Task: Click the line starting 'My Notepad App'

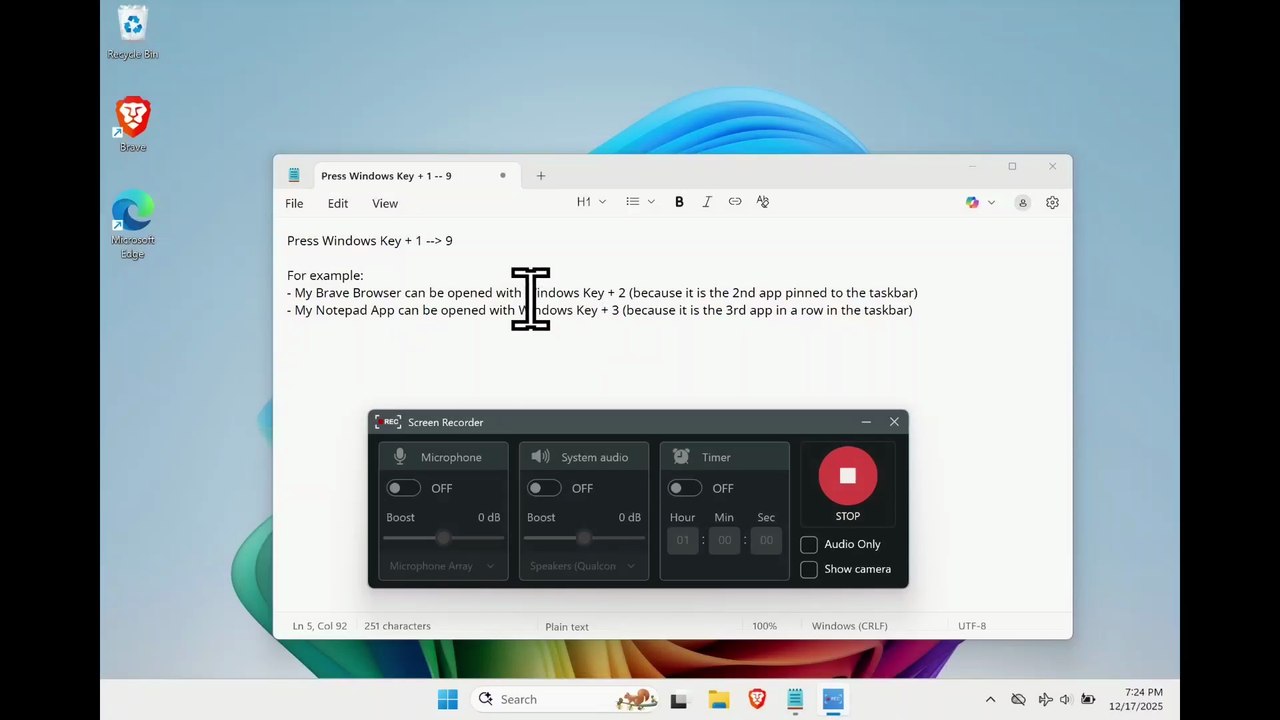Action: [600, 310]
